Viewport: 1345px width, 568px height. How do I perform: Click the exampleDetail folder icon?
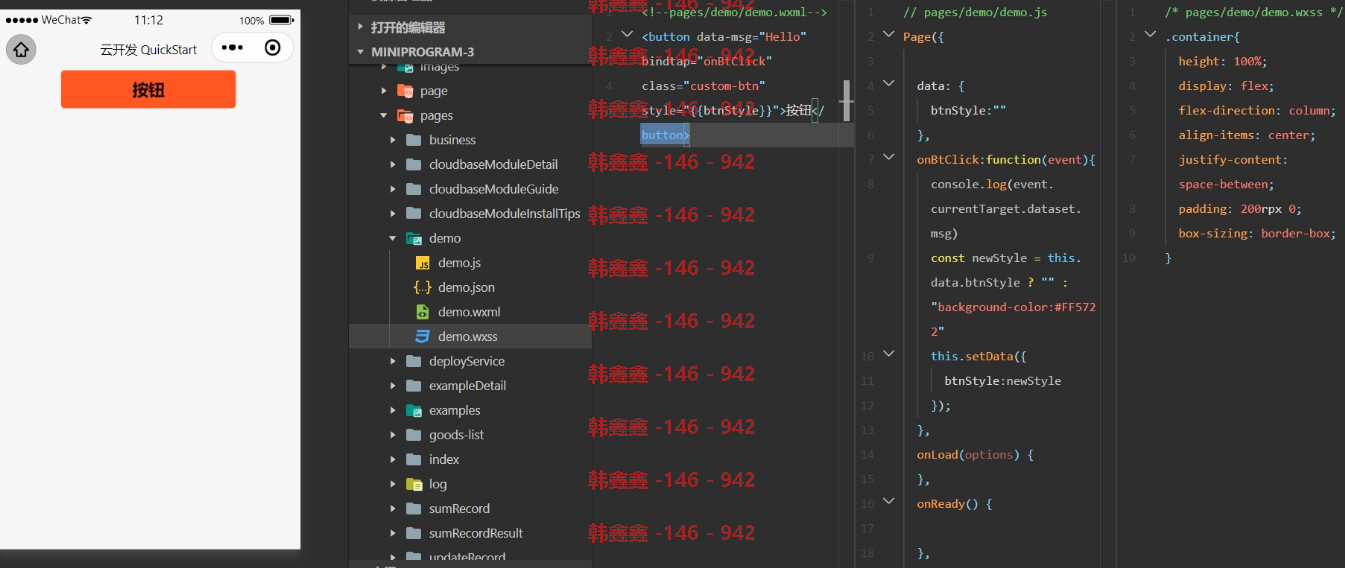pyautogui.click(x=414, y=386)
